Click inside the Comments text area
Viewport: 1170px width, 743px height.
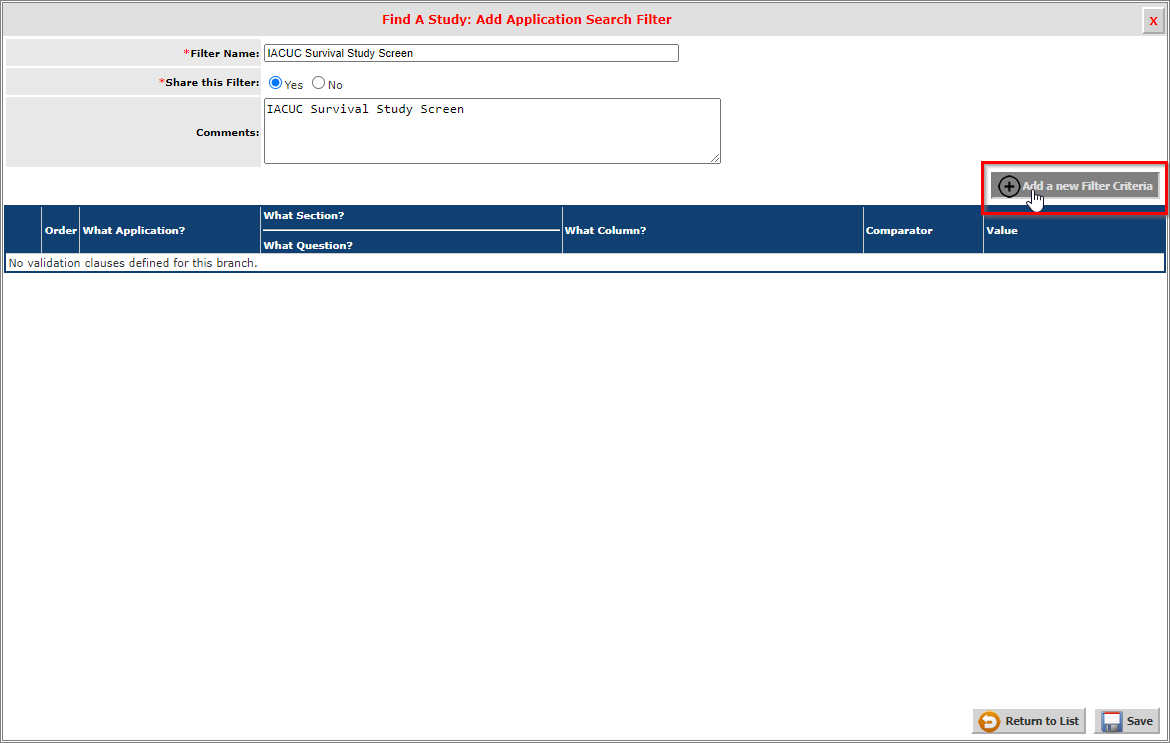[x=492, y=131]
